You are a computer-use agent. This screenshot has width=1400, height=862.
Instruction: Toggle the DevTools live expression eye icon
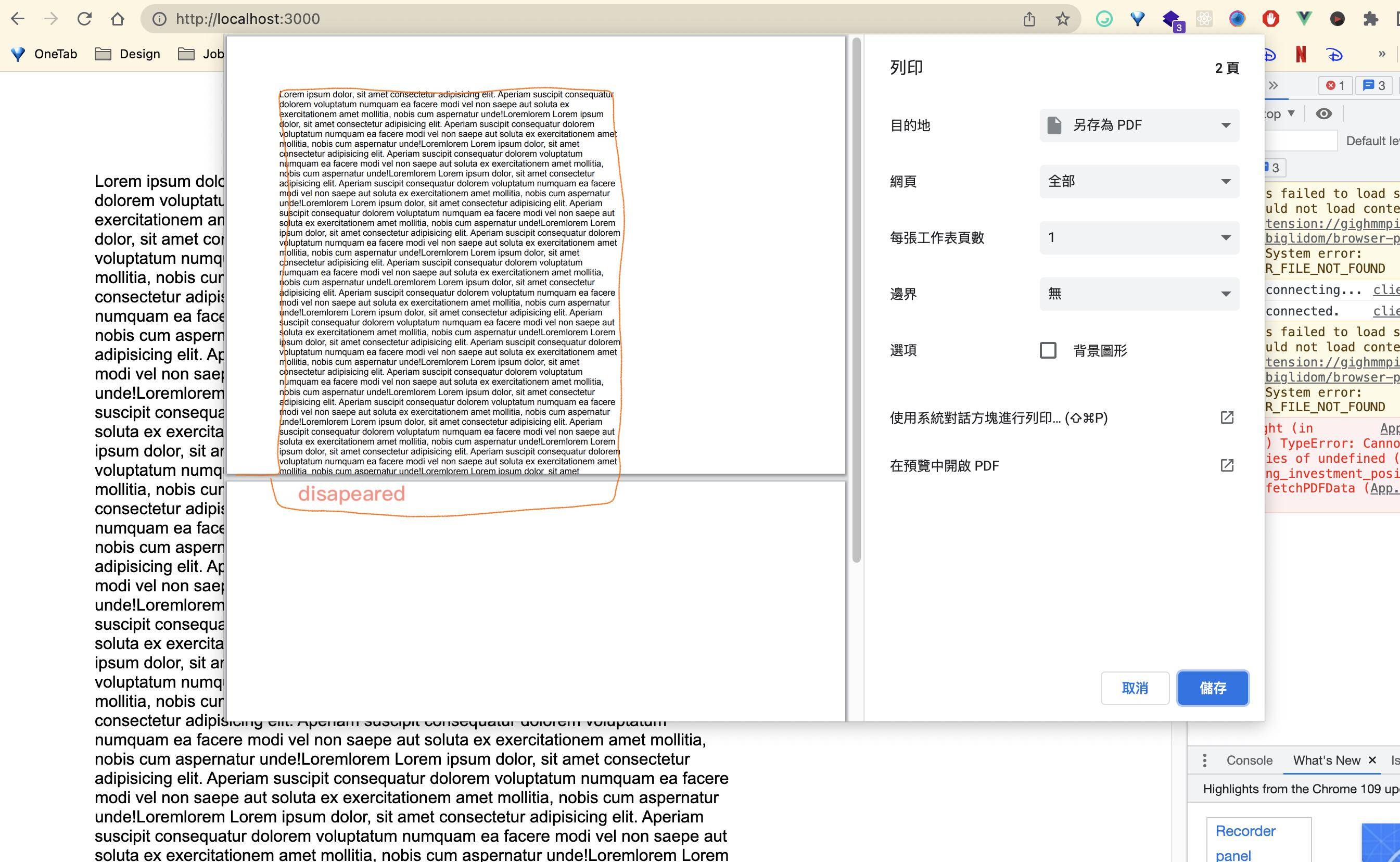[1323, 113]
